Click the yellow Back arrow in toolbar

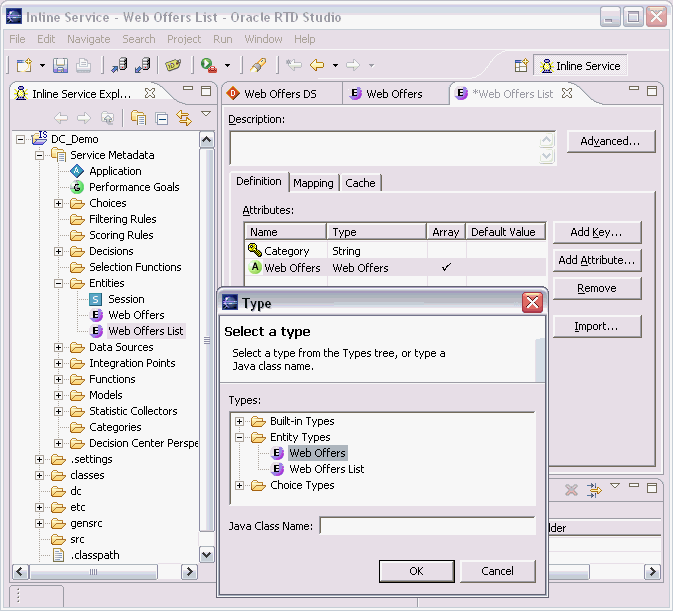point(317,65)
